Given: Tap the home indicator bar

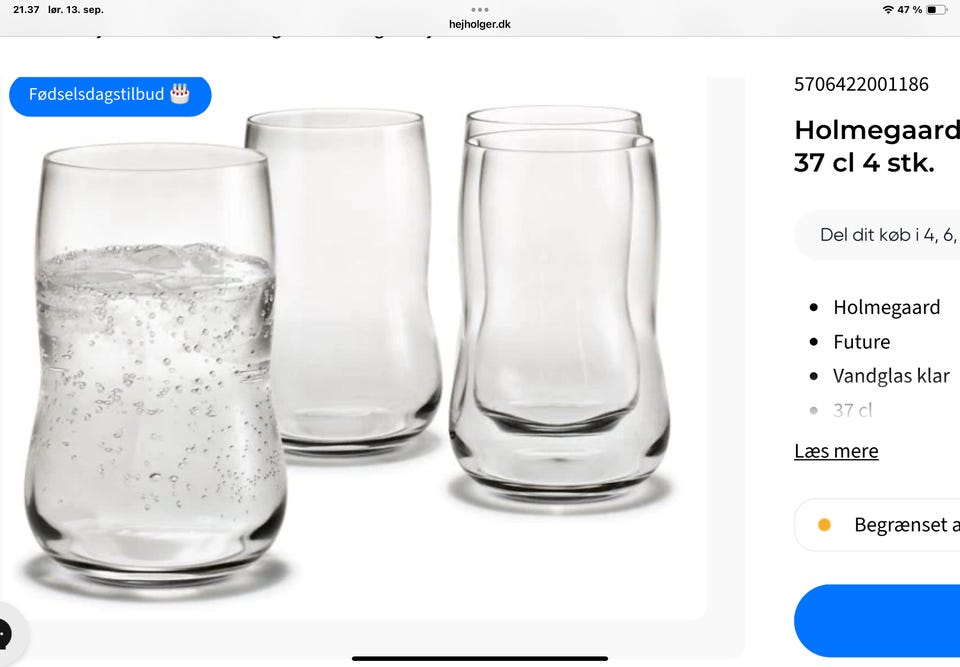Looking at the screenshot, I should (480, 658).
